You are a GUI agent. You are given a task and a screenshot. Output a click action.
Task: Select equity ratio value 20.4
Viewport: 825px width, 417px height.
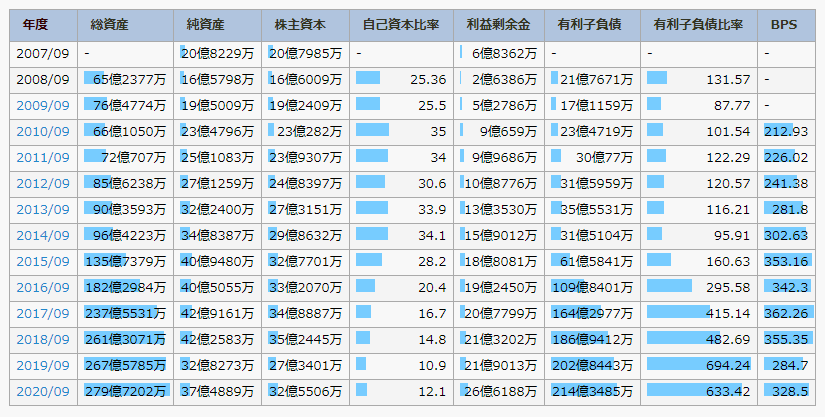432,288
